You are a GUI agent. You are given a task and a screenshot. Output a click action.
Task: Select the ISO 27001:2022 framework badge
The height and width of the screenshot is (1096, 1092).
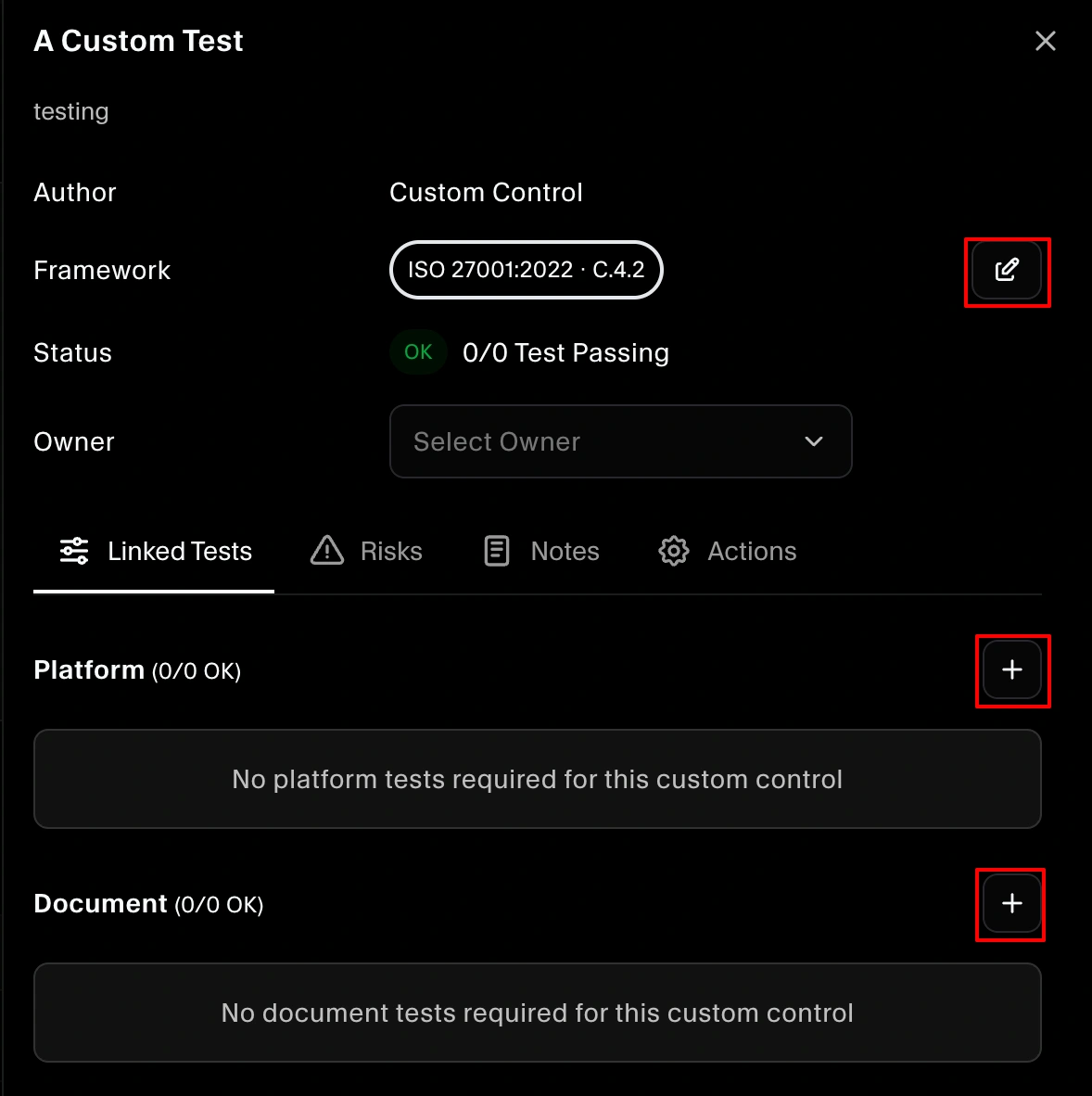pos(526,270)
